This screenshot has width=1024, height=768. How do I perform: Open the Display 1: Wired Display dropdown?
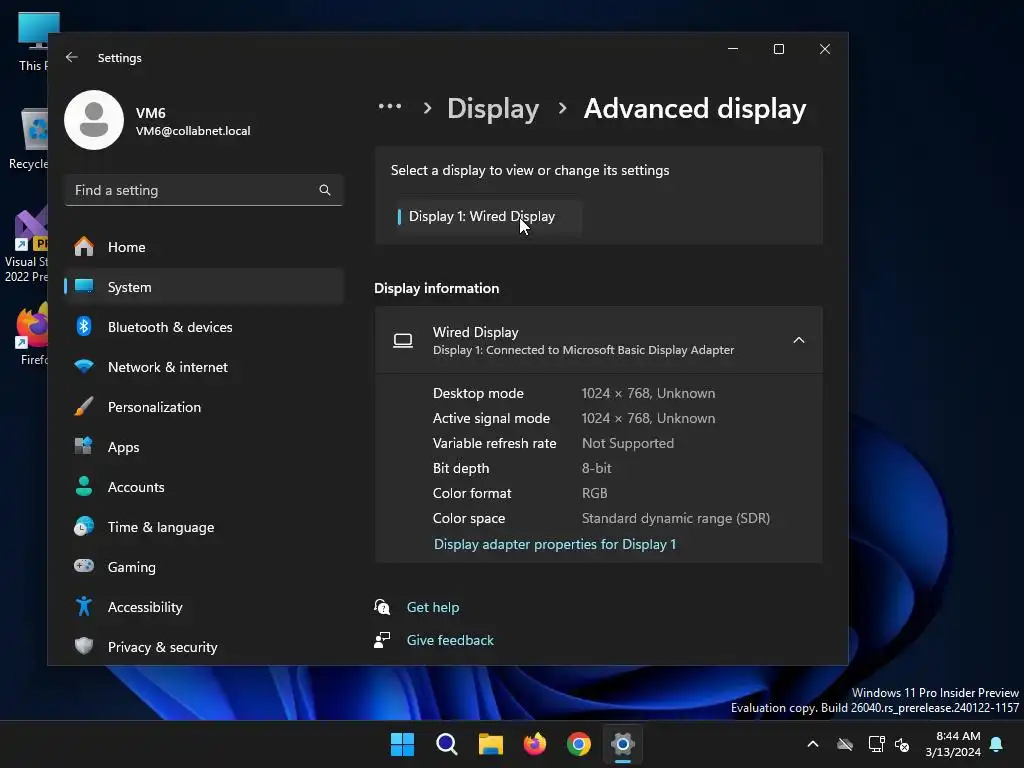(488, 216)
